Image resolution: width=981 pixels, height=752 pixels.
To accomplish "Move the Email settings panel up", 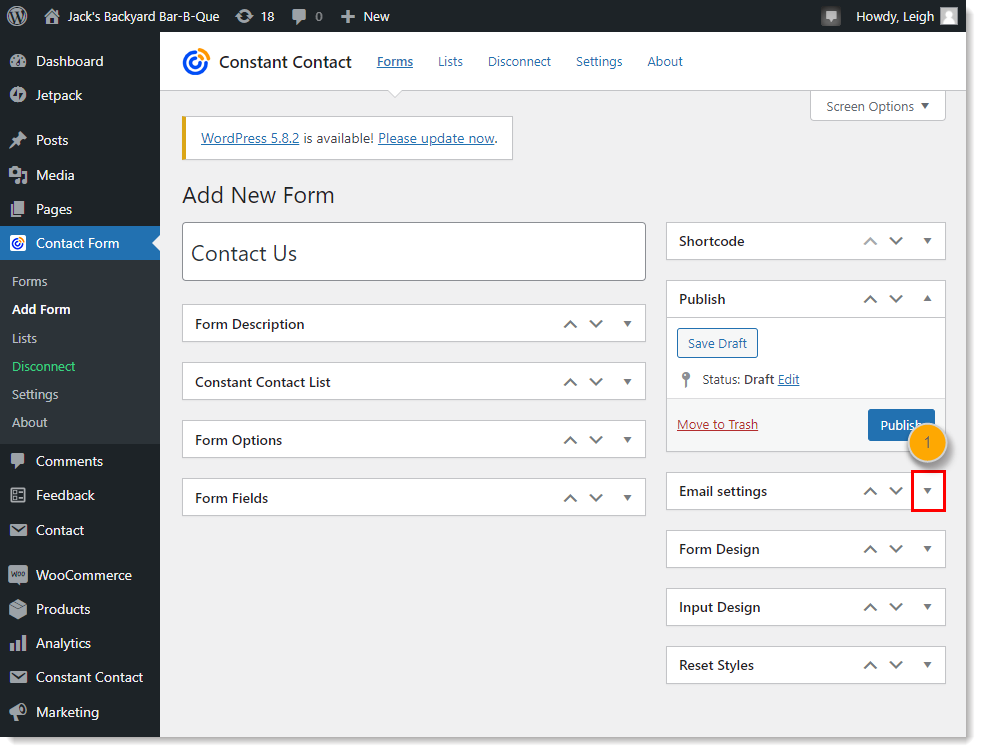I will click(870, 492).
